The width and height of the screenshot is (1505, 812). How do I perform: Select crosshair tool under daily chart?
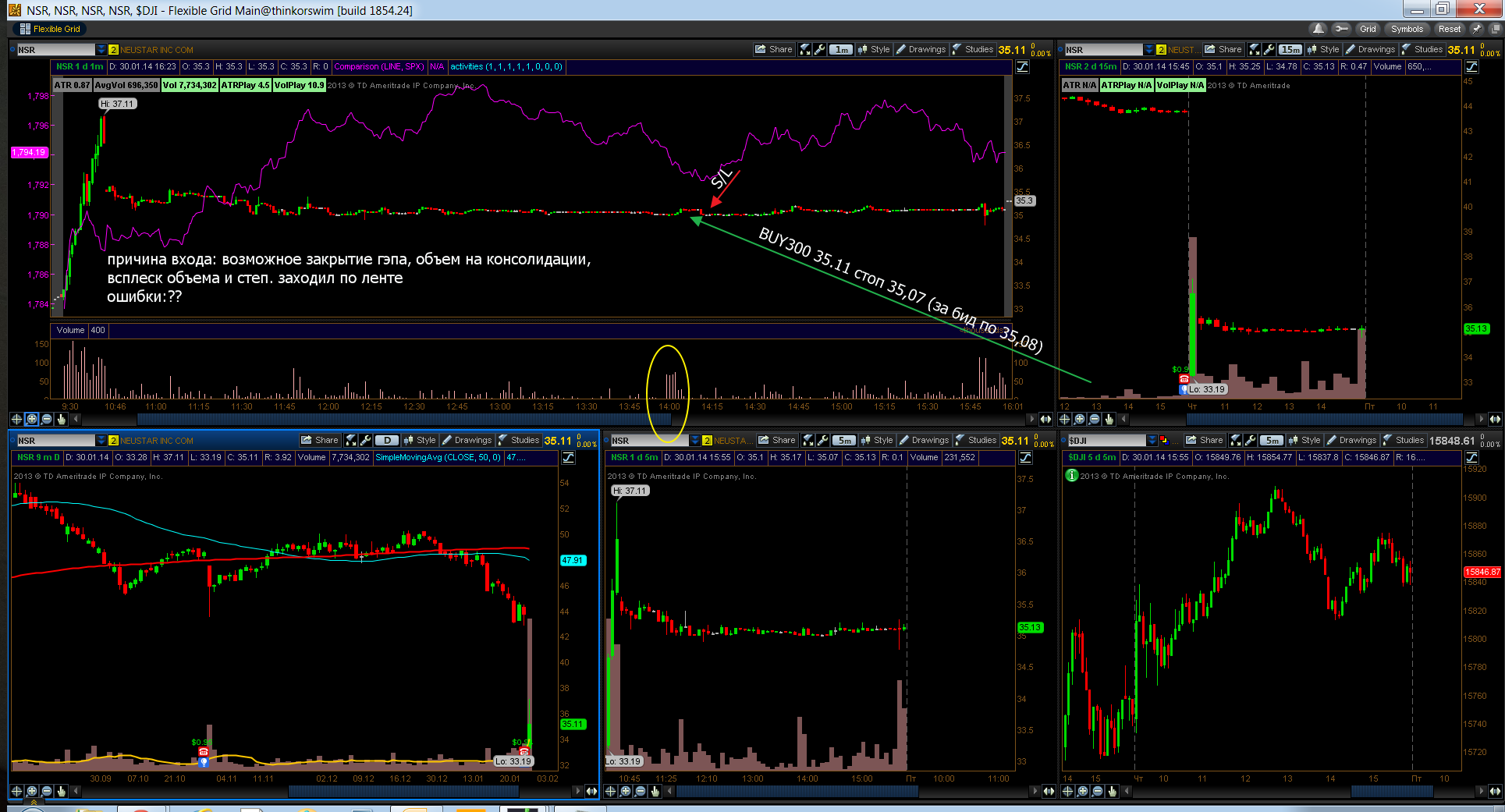(16, 791)
